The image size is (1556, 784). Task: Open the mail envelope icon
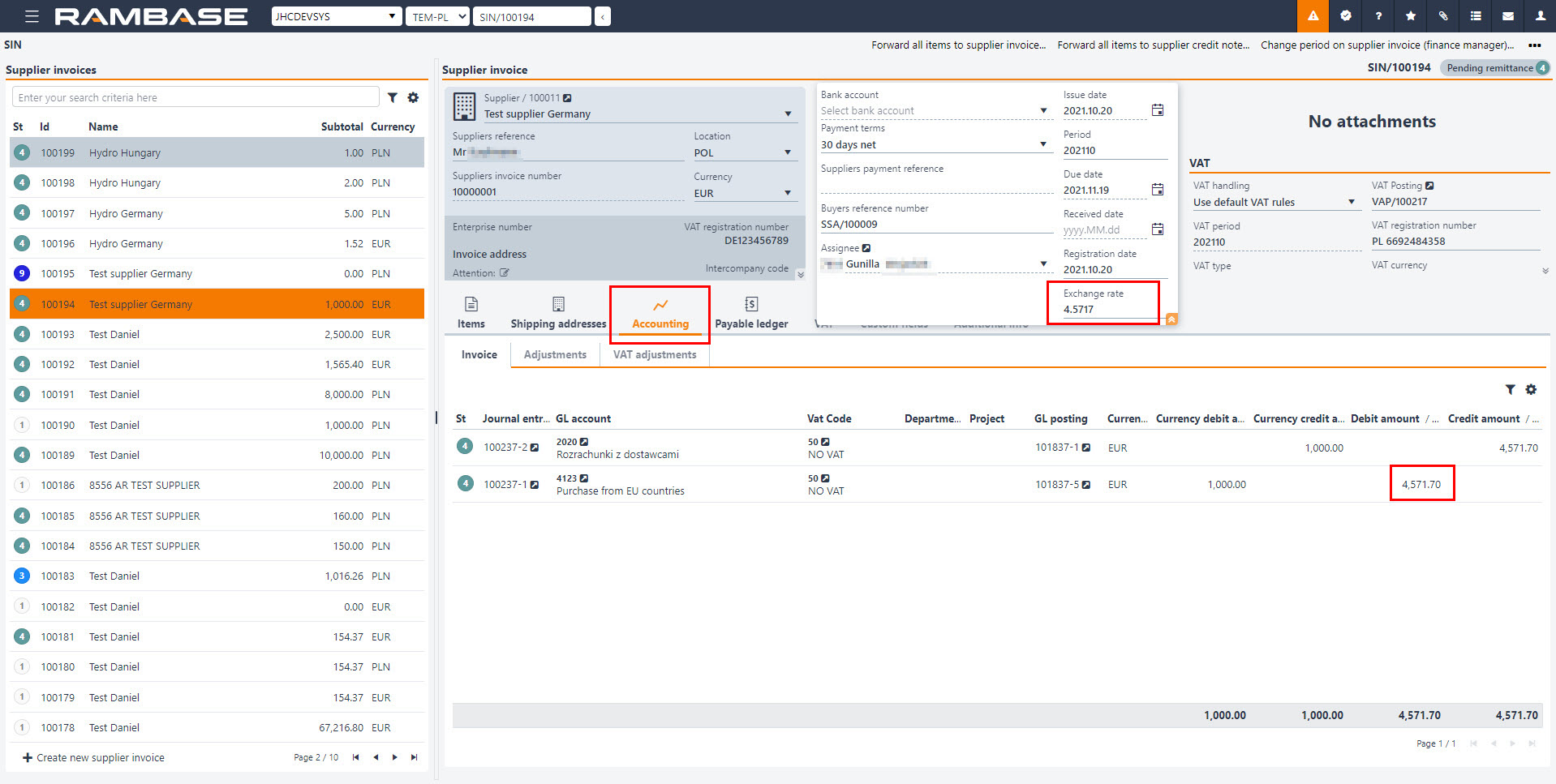tap(1508, 16)
